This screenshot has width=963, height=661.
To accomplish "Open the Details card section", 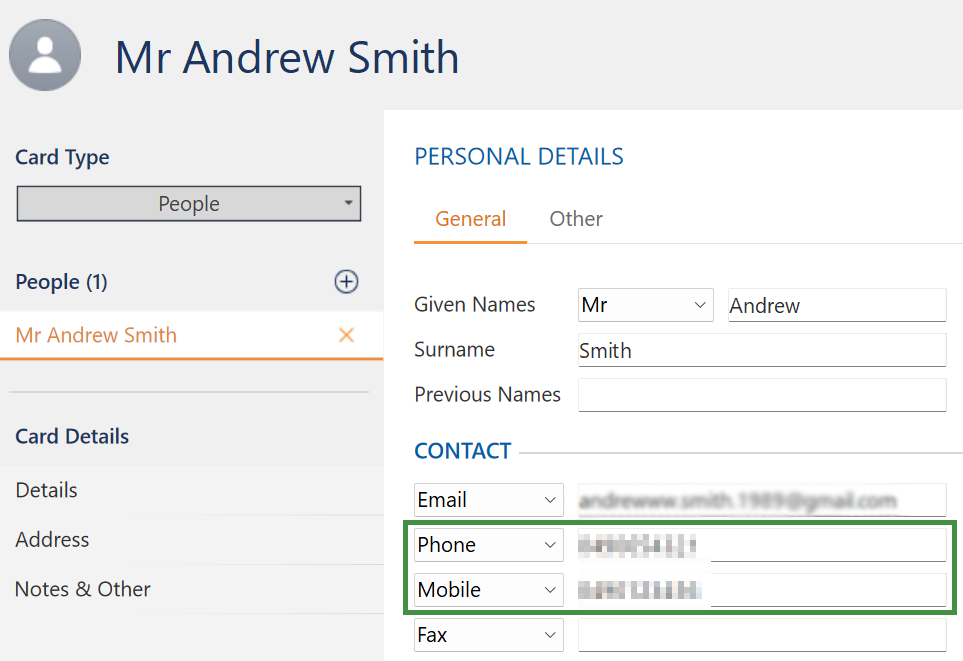I will point(47,490).
